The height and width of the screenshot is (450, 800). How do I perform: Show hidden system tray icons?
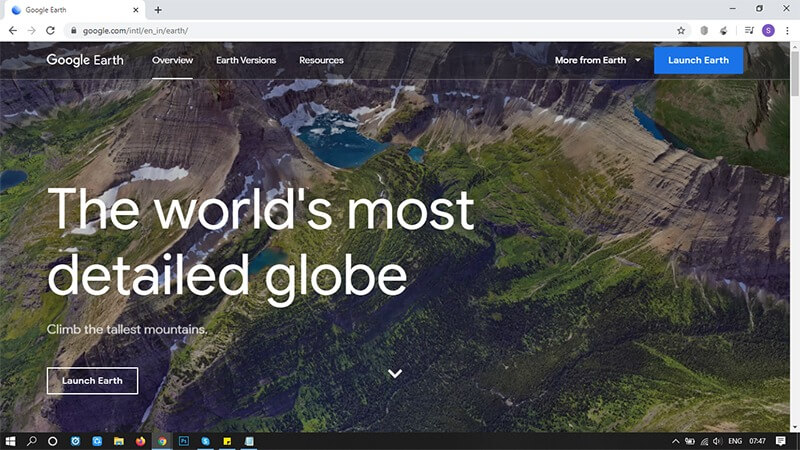tap(676, 441)
